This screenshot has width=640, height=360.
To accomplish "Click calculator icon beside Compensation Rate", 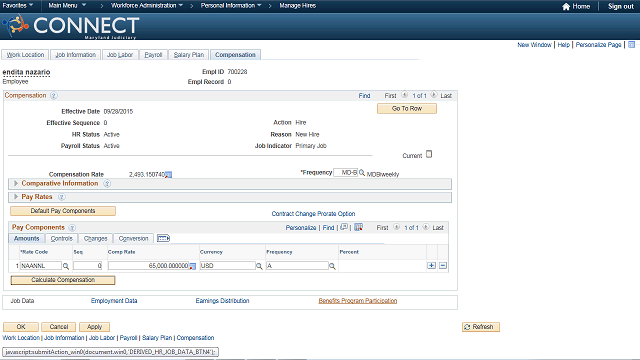I will pyautogui.click(x=169, y=175).
